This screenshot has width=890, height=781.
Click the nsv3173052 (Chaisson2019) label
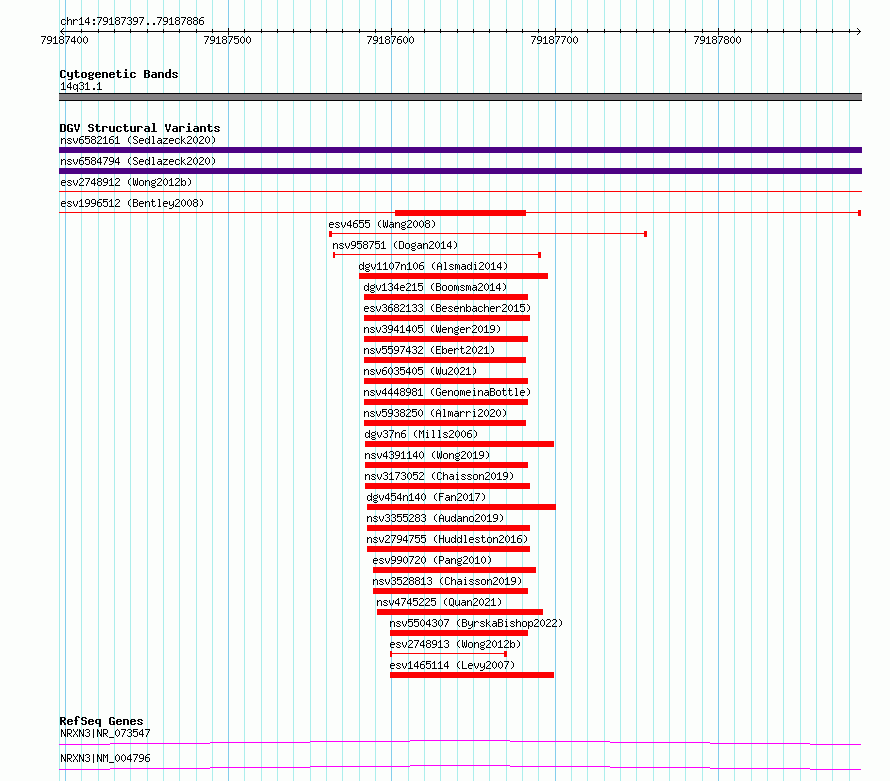pos(439,476)
